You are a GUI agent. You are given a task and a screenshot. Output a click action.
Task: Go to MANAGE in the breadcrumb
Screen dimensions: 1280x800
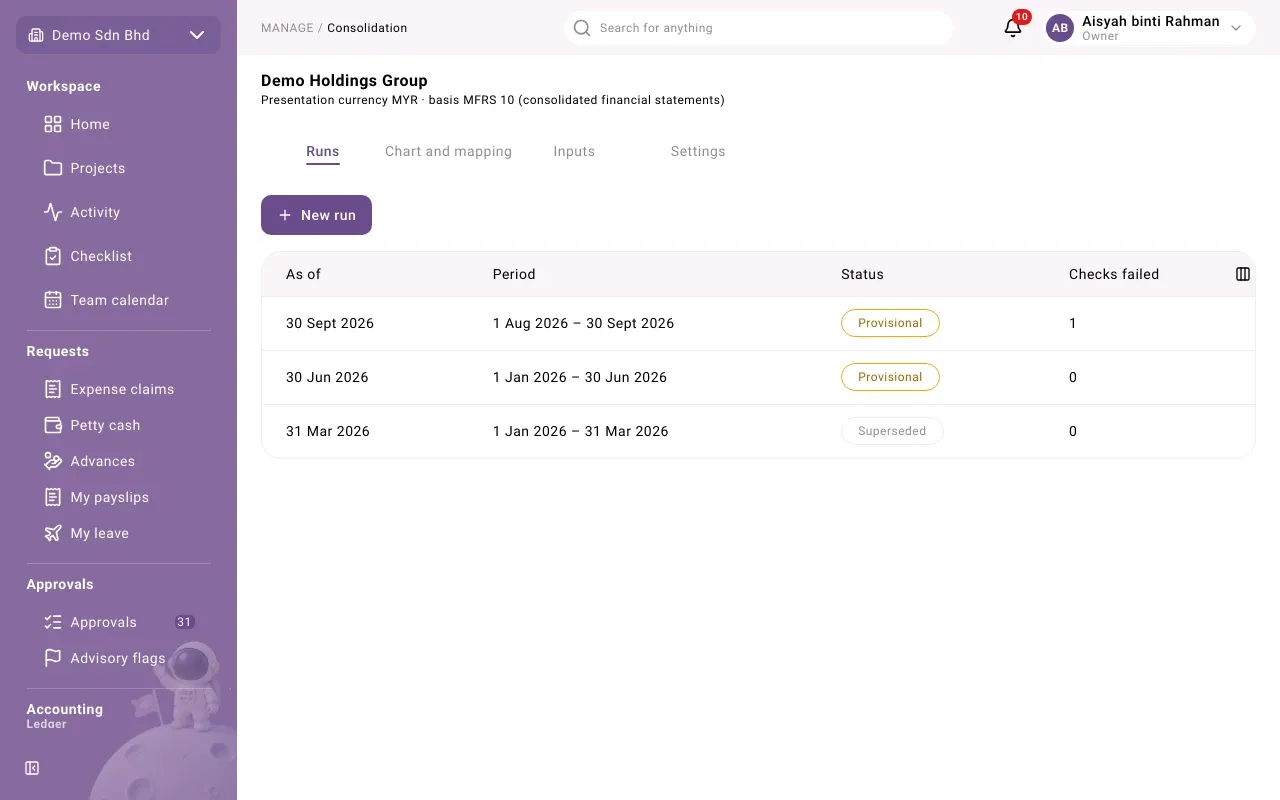[287, 28]
